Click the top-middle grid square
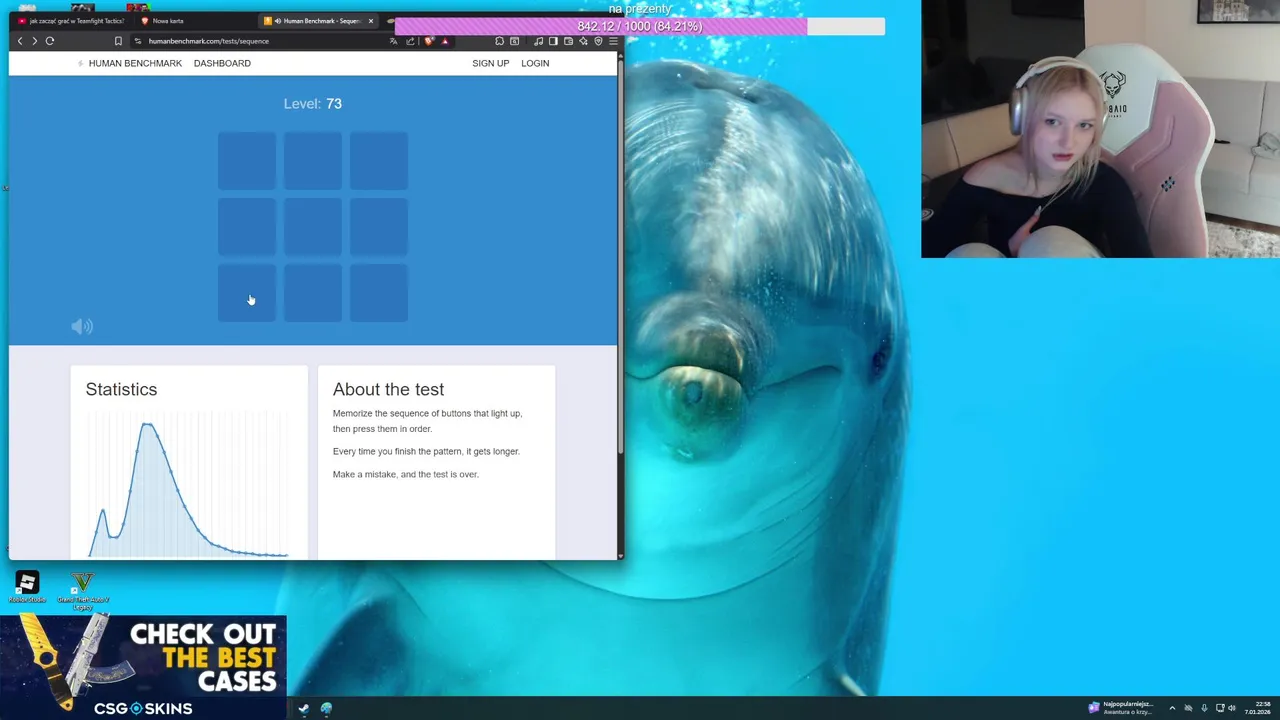Viewport: 1280px width, 720px height. tap(313, 161)
